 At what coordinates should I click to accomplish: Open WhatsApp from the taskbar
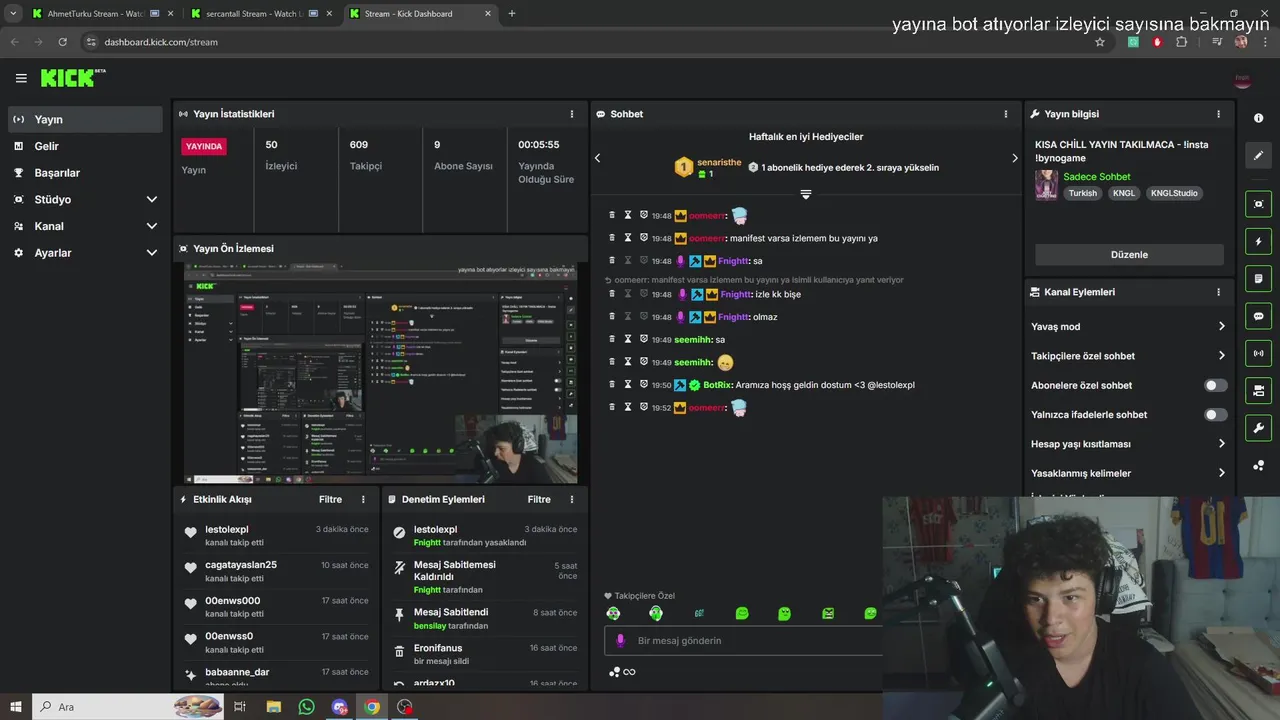click(x=307, y=707)
